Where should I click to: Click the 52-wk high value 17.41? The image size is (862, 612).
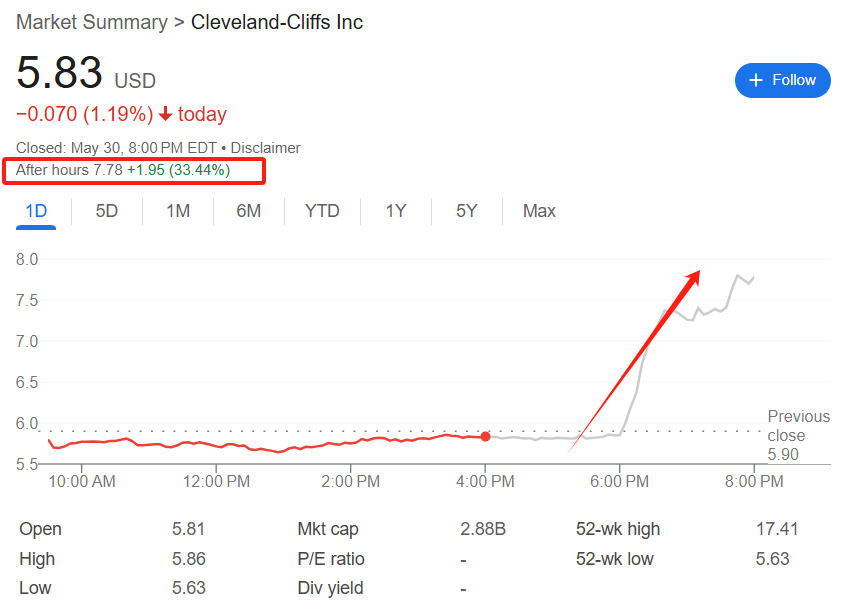click(x=777, y=529)
